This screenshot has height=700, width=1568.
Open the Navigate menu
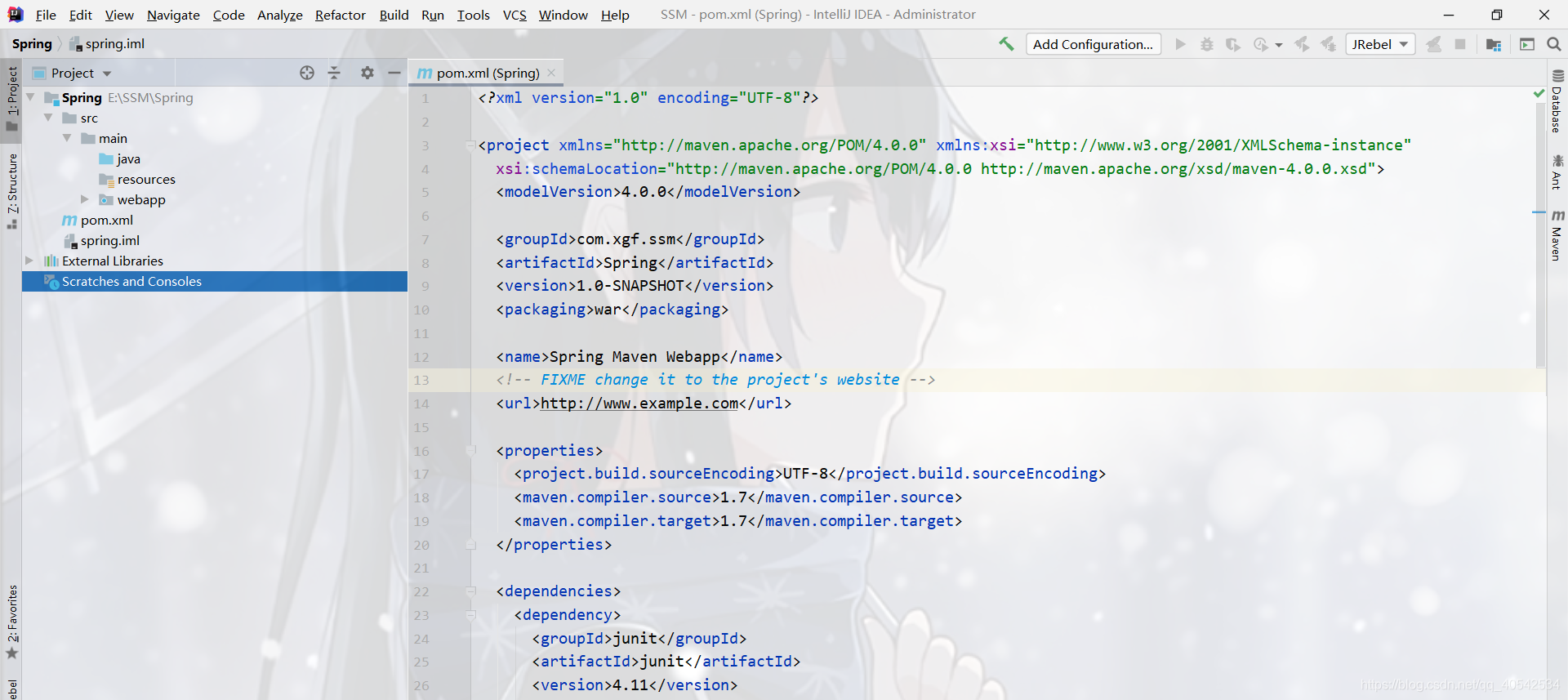(173, 15)
